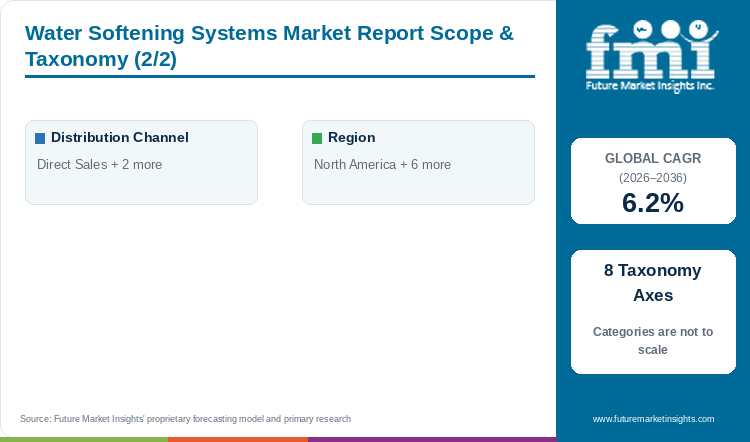Select the Region card heading

[x=352, y=137]
